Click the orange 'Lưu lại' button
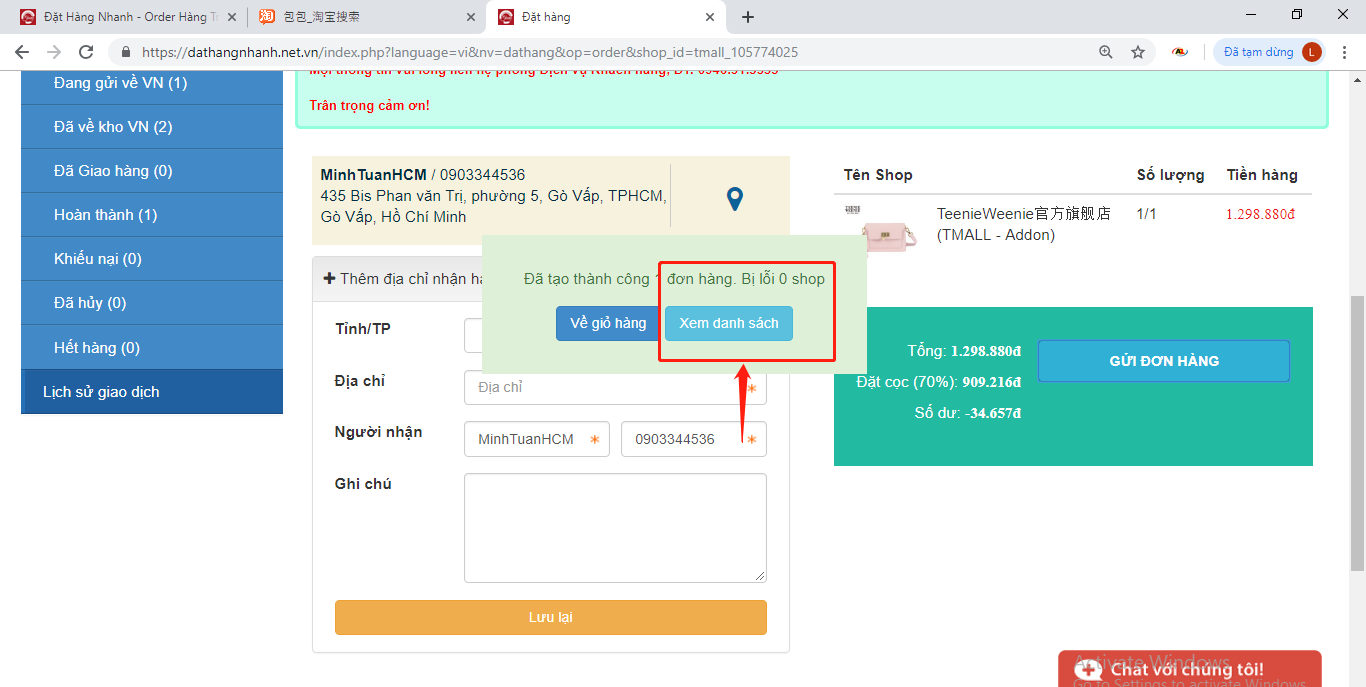 click(x=550, y=617)
